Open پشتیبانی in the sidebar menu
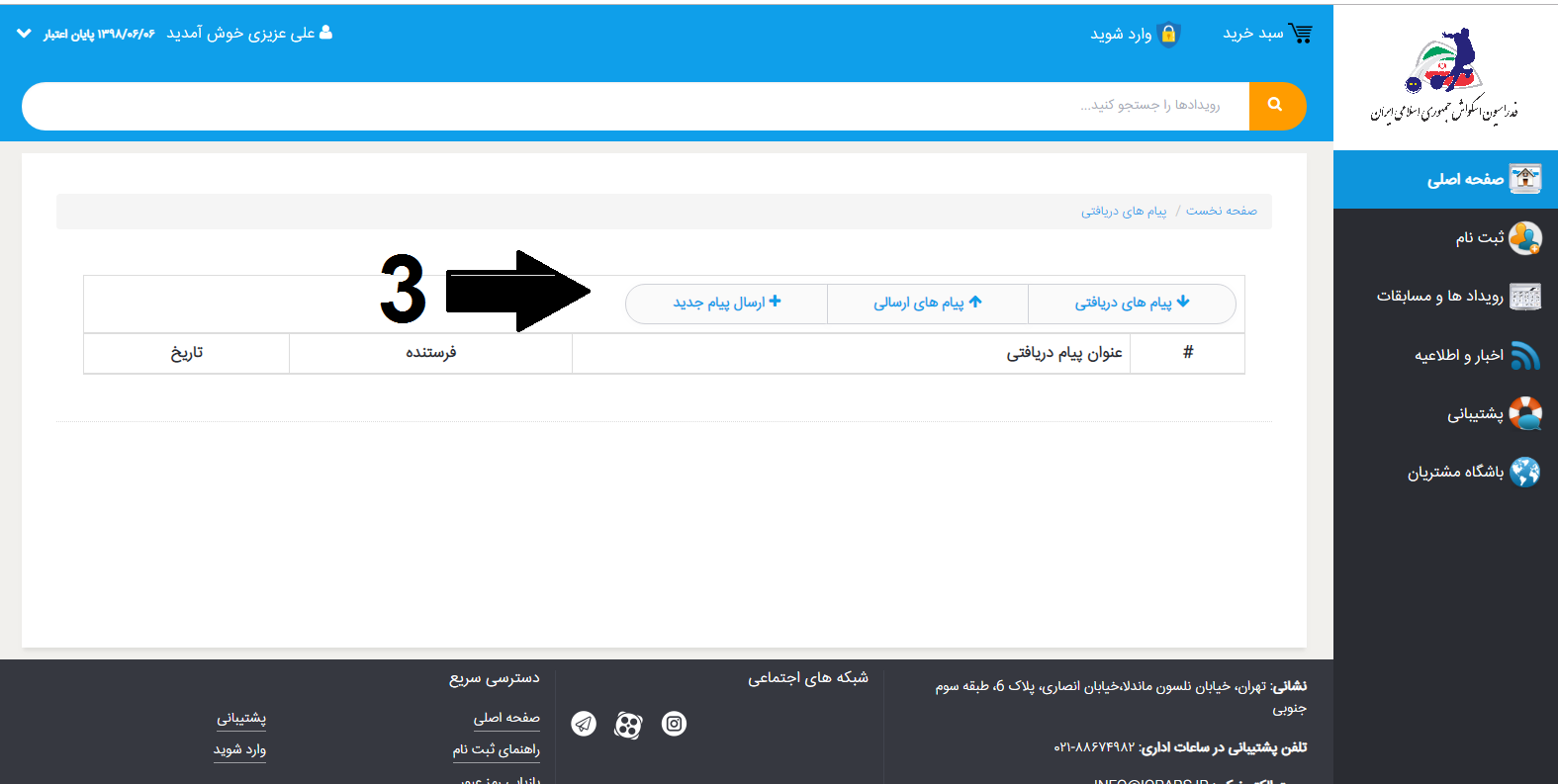1558x784 pixels. pyautogui.click(x=1474, y=414)
